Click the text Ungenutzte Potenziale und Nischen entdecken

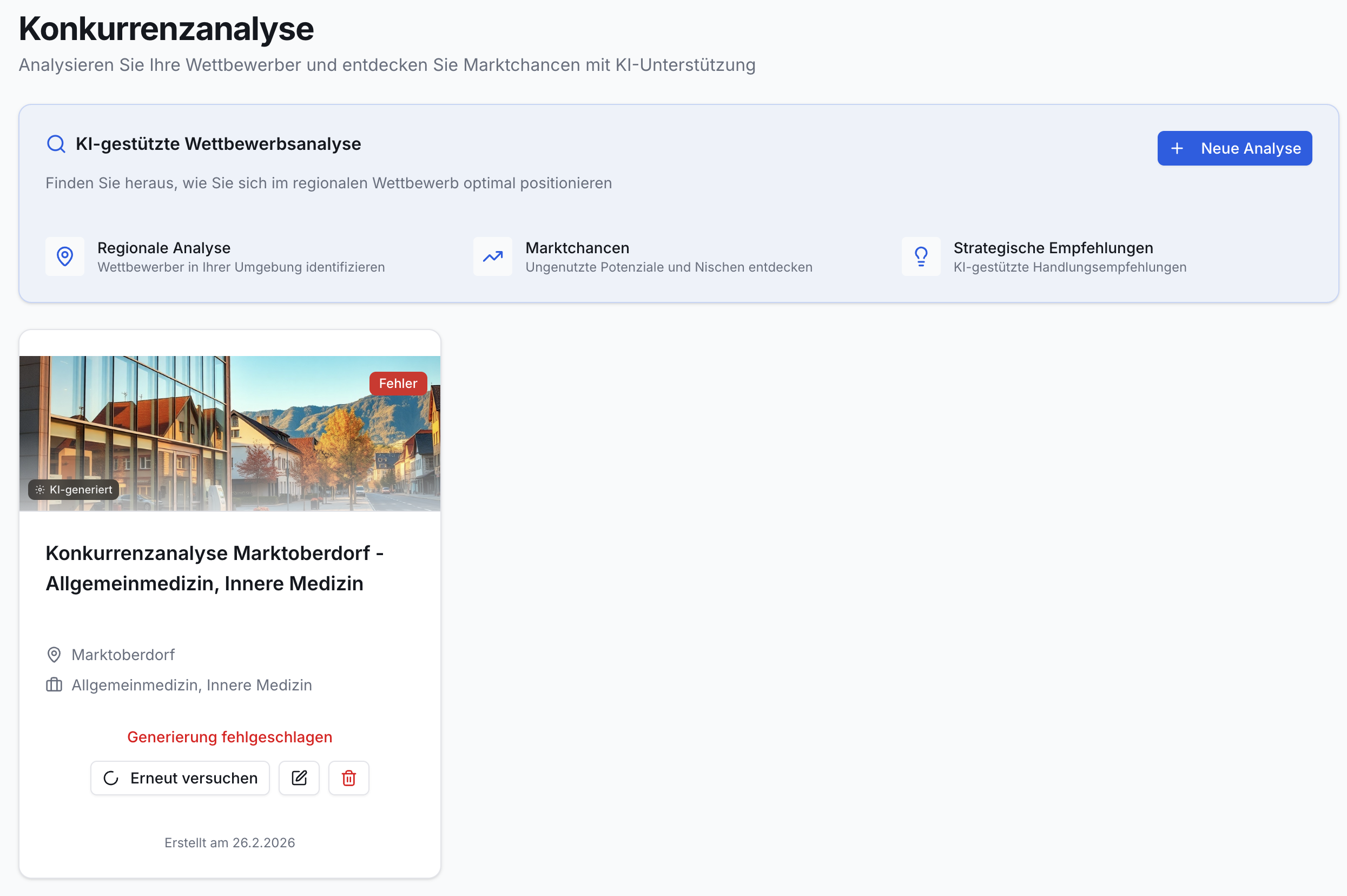[669, 267]
